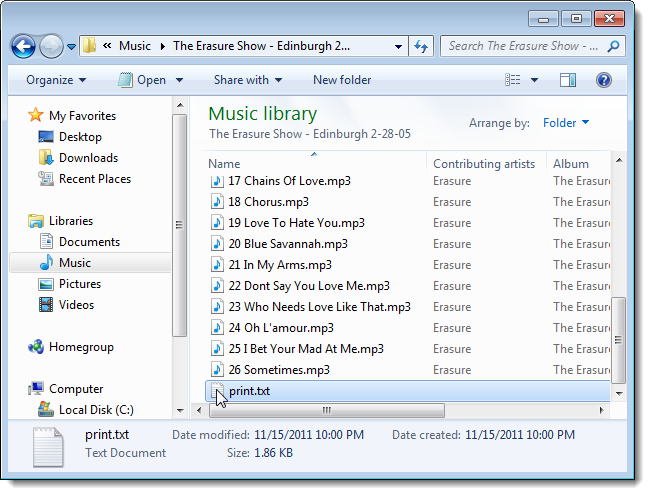This screenshot has width=650, height=495.
Task: Click the horizontal scrollbar thumb
Action: coord(327,410)
